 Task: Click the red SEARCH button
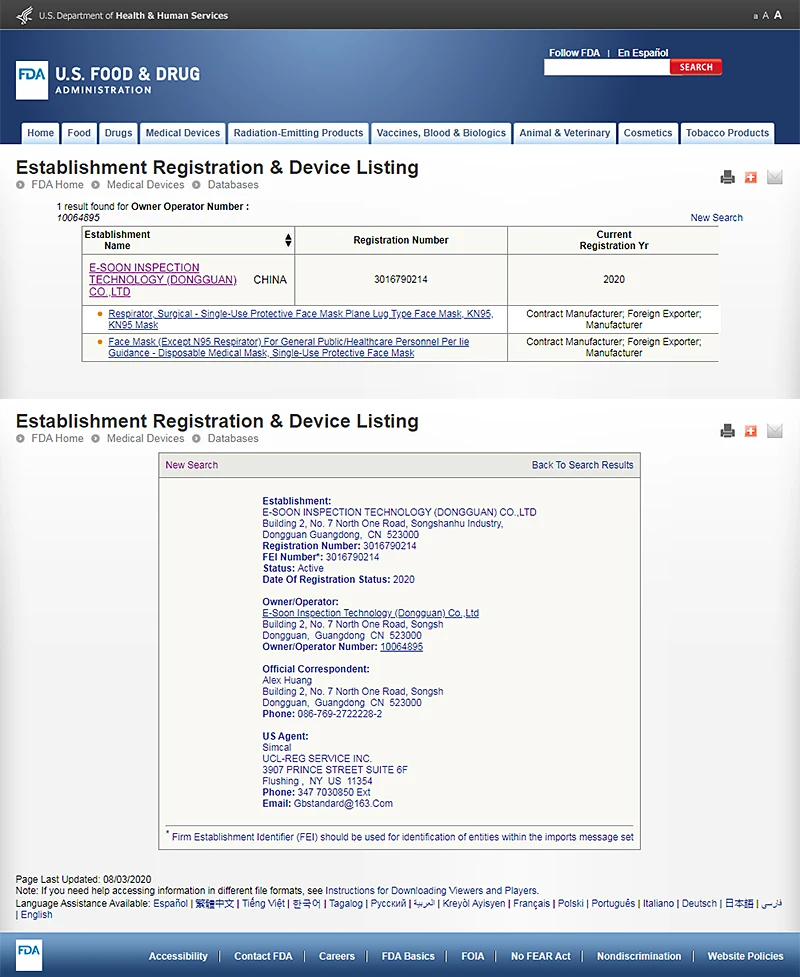point(696,67)
